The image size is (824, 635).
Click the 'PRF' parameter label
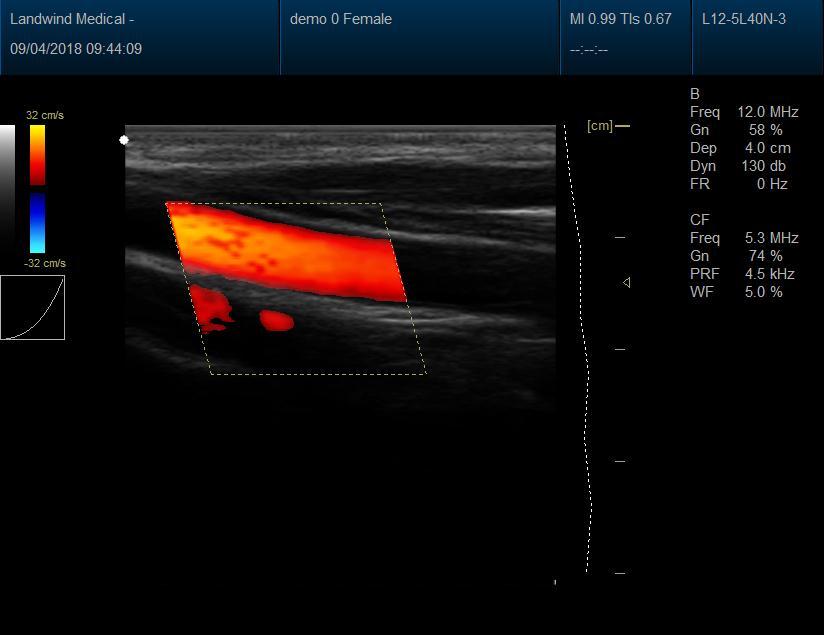point(705,274)
